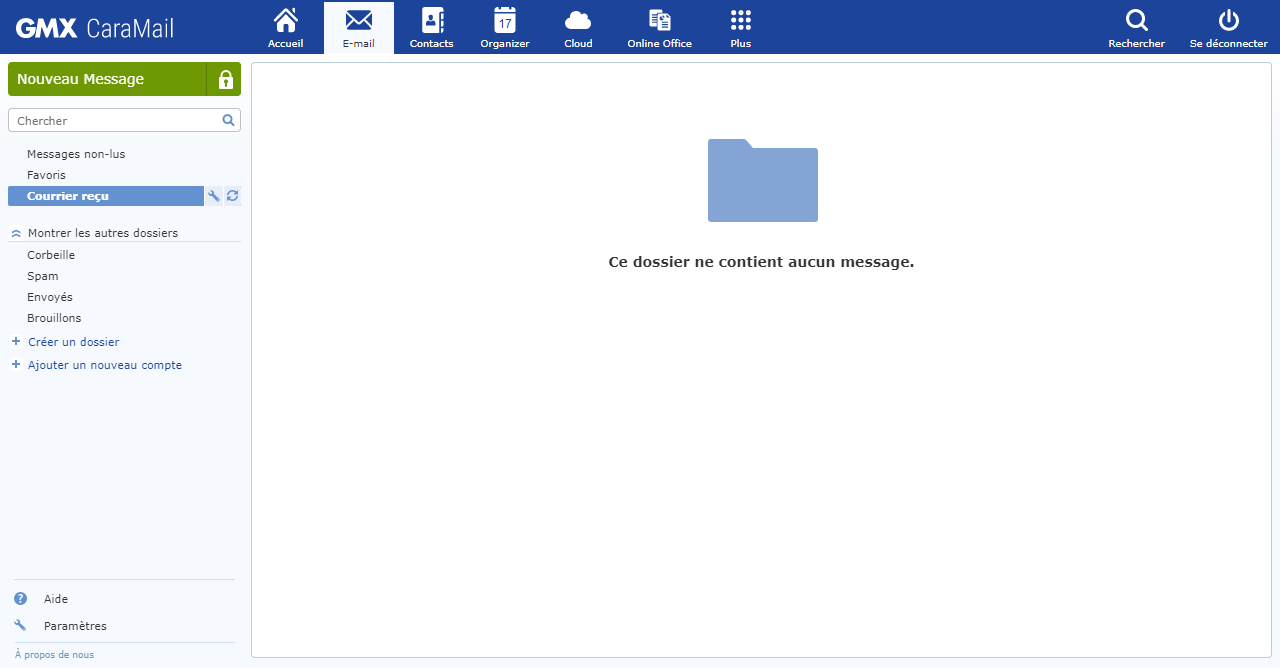Viewport: 1280px width, 668px height.
Task: Switch to the Organizer calendar
Action: (x=504, y=27)
